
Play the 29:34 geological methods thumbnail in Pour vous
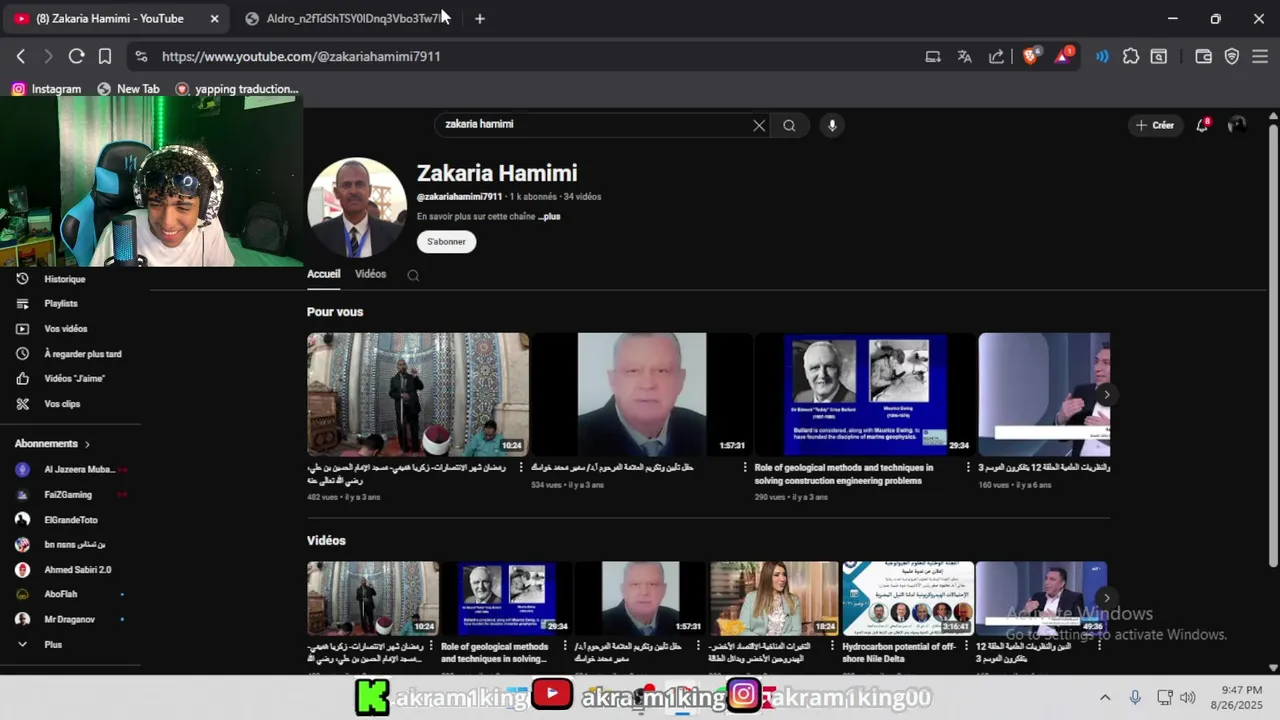coord(865,395)
